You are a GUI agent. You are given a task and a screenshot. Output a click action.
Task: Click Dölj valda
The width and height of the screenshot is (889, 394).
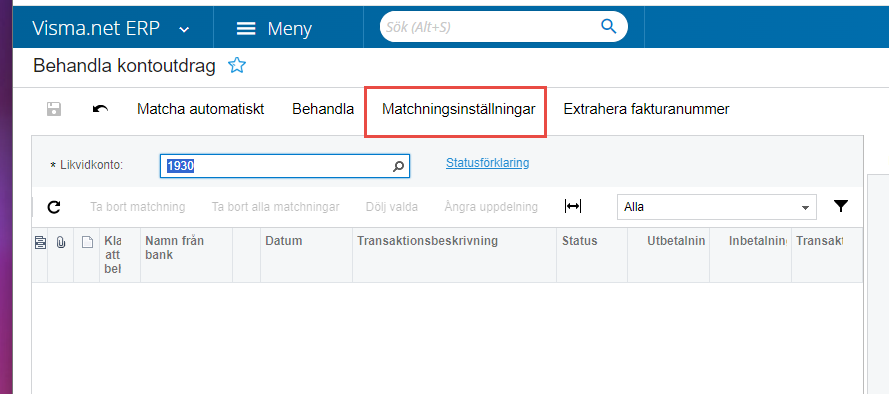coord(392,207)
